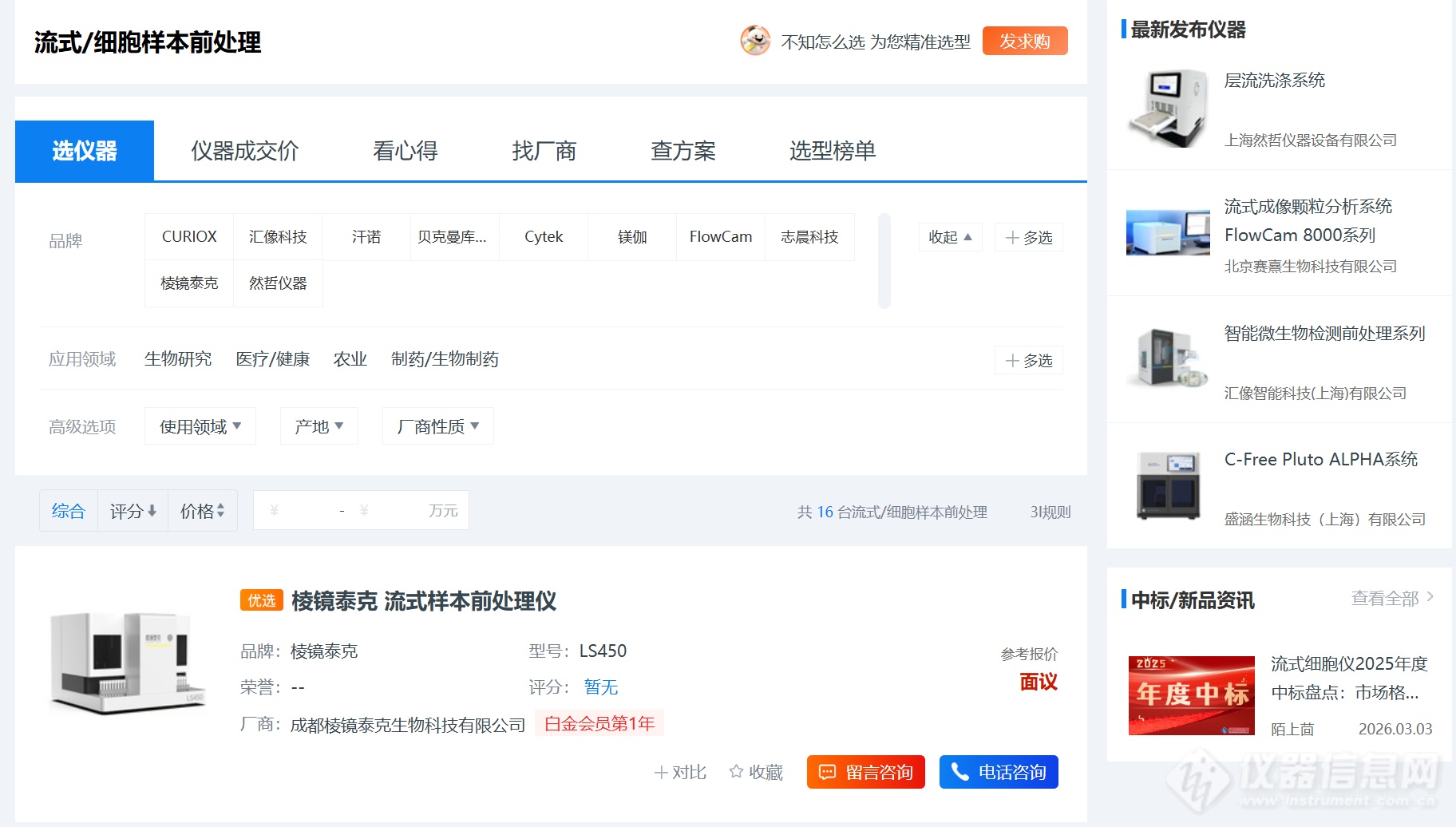Click the 发求购 button
The height and width of the screenshot is (827, 1456).
(x=1025, y=41)
